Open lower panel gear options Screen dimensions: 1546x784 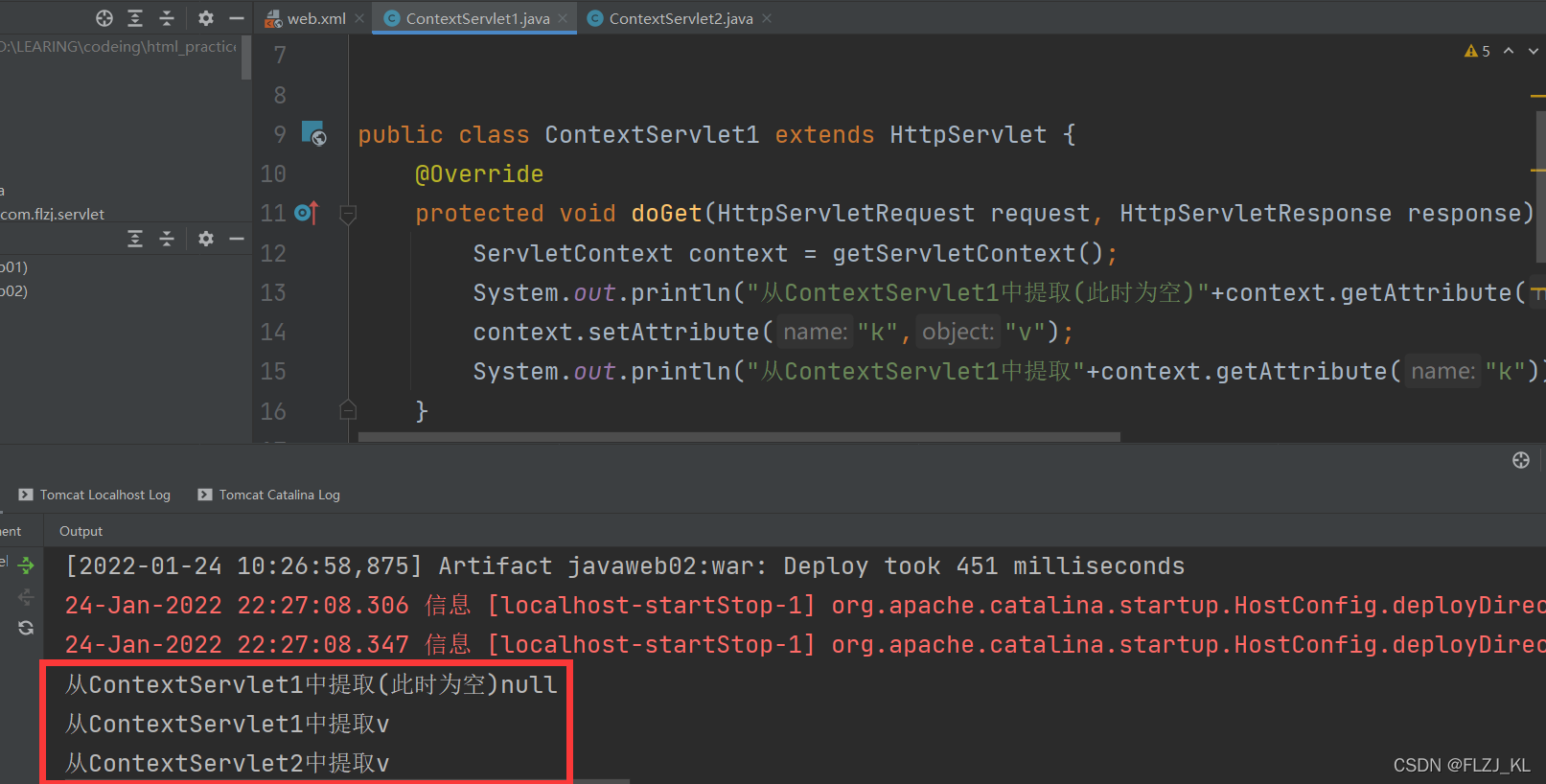coord(206,239)
